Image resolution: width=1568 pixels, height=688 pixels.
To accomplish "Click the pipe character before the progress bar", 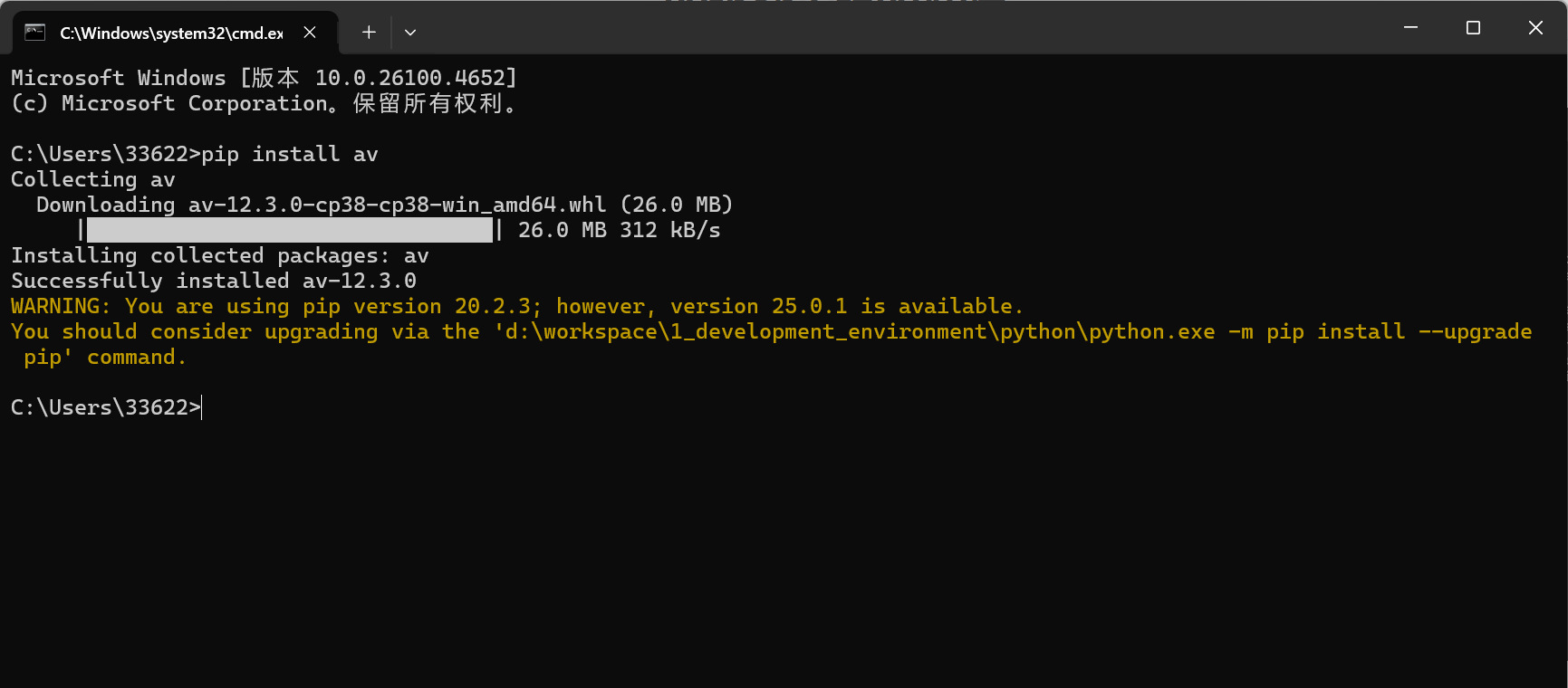I will (x=81, y=230).
